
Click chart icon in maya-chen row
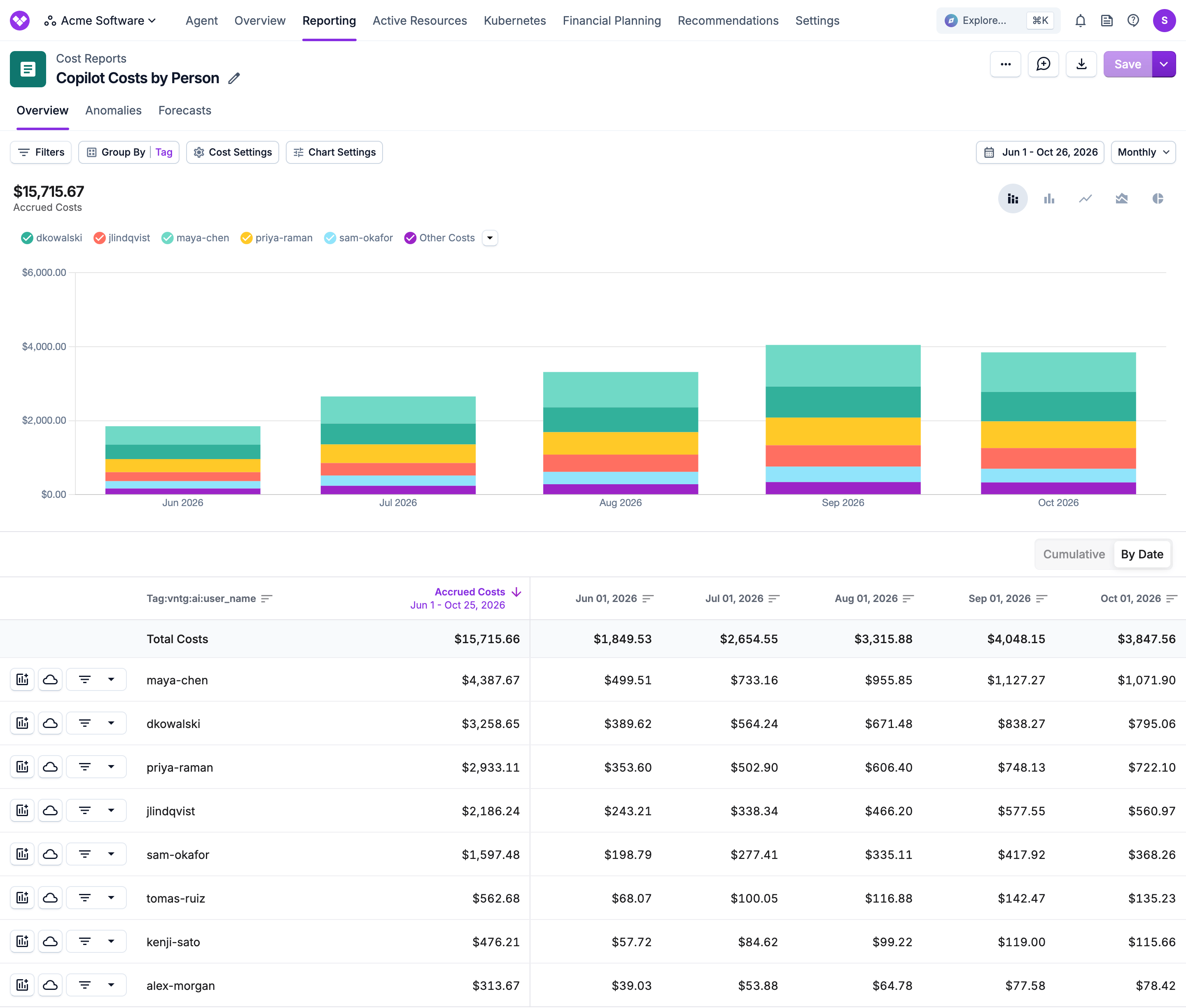22,679
